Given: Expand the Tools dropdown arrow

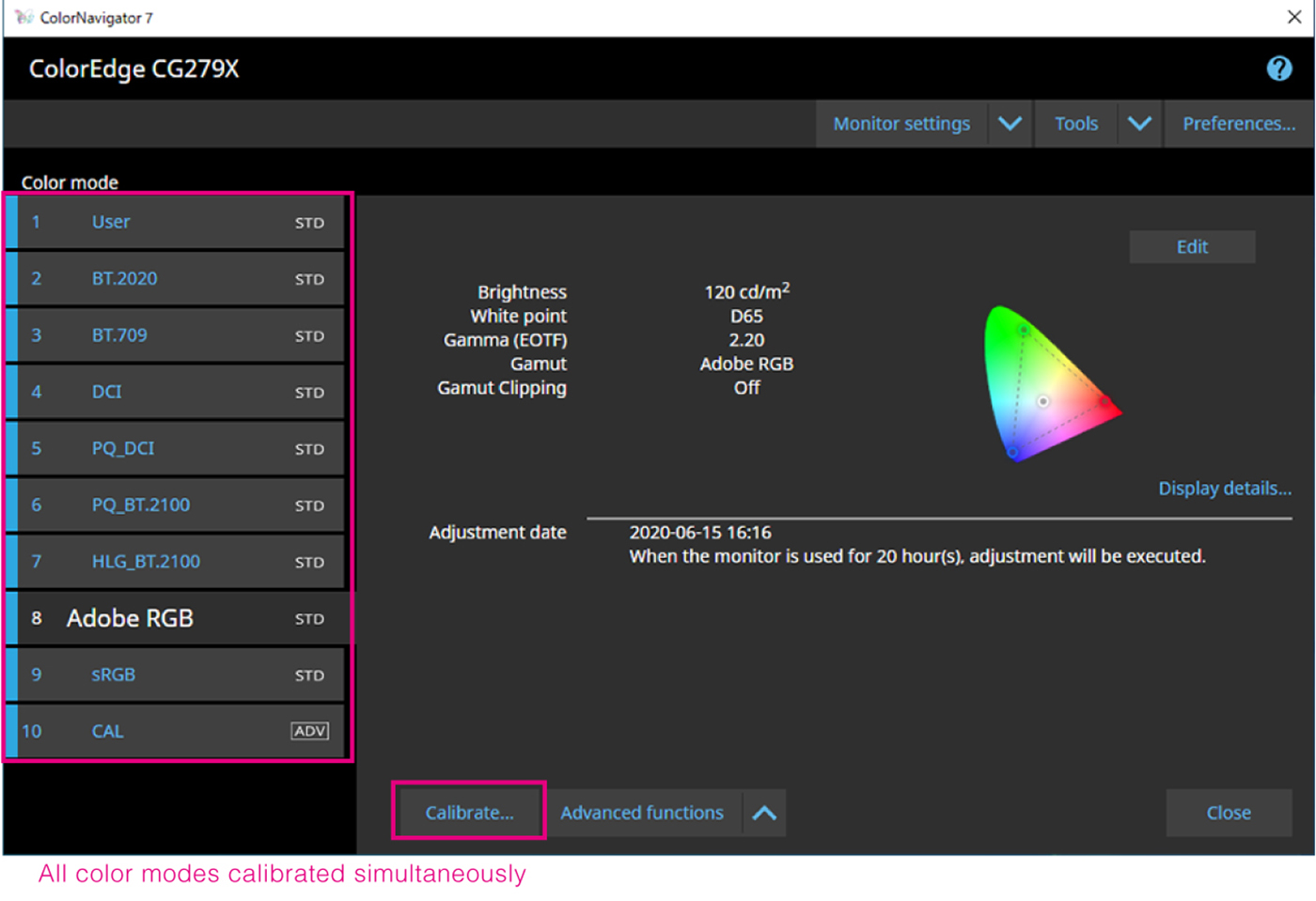Looking at the screenshot, I should coord(1139,124).
